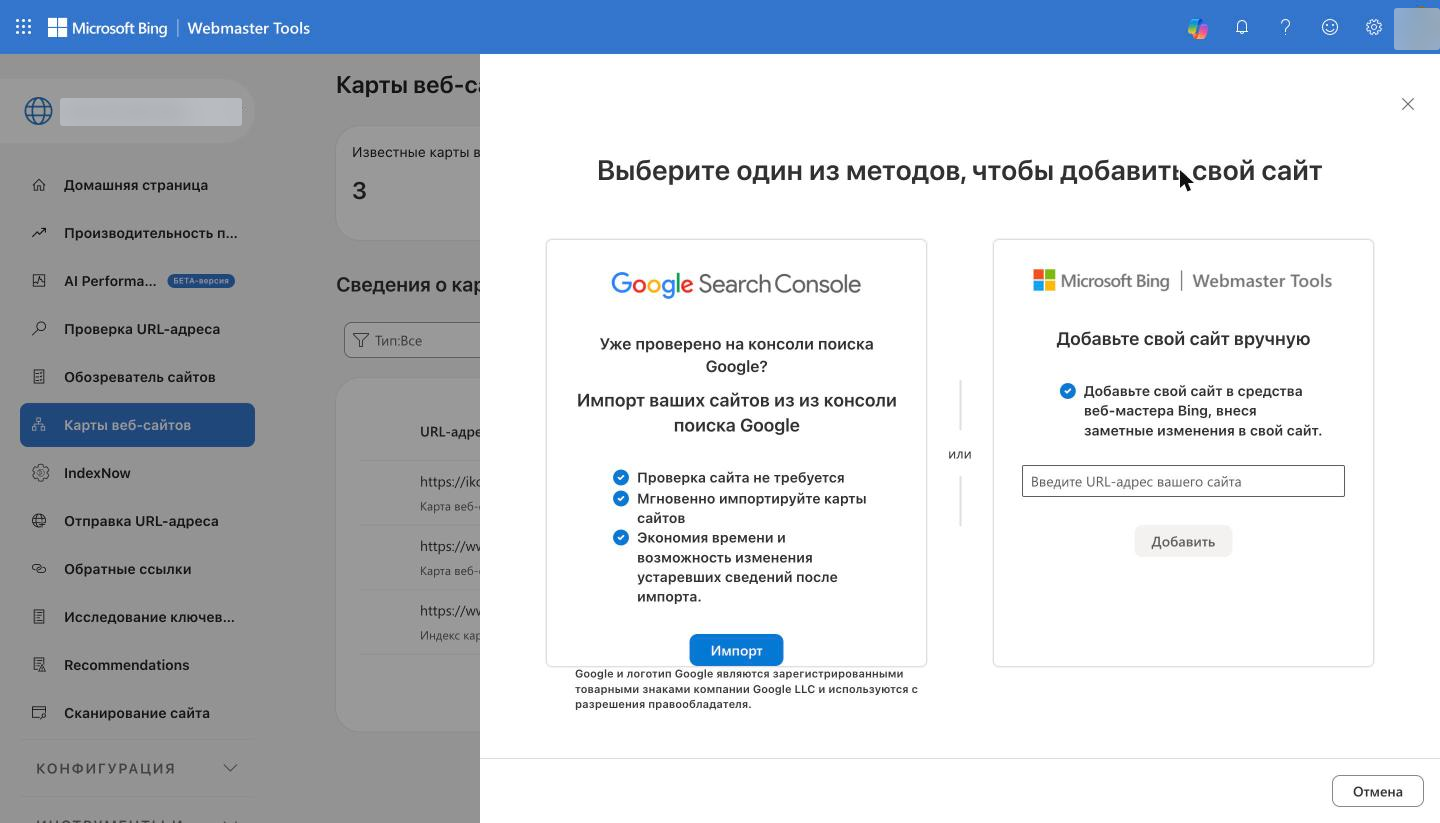Click the Добавьте свой сайт вручную heading
This screenshot has width=1440, height=823.
pos(1183,339)
